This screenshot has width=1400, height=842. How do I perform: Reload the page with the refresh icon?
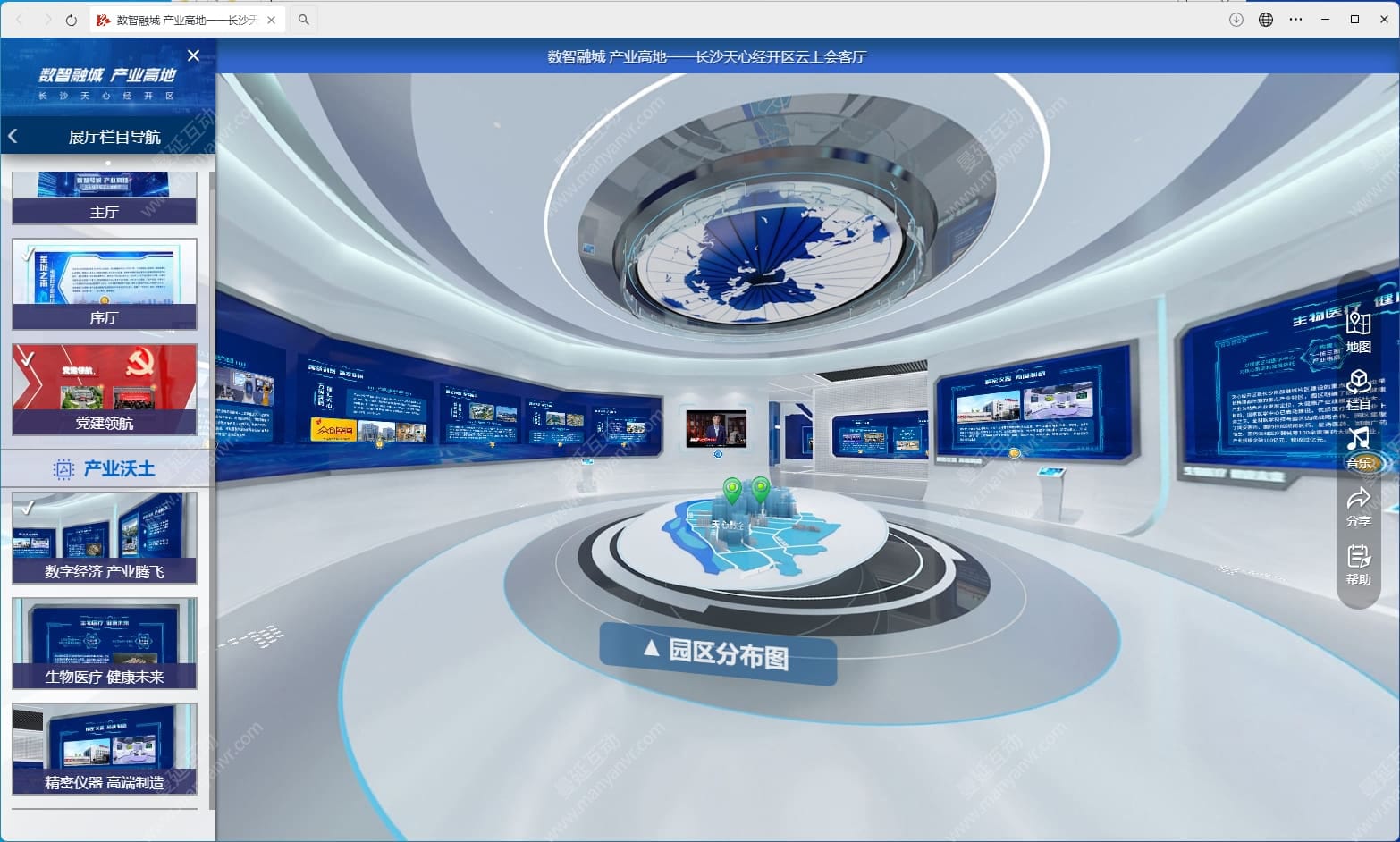coord(72,20)
